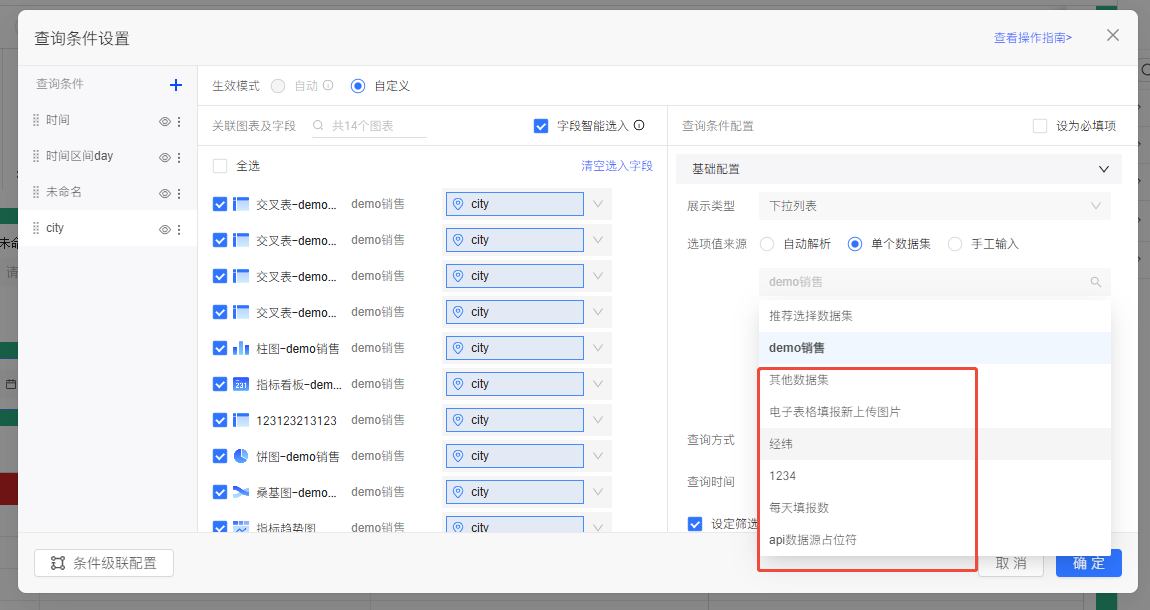Click the pie chart icon for 饼图-demo销售
The image size is (1150, 610).
click(240, 456)
